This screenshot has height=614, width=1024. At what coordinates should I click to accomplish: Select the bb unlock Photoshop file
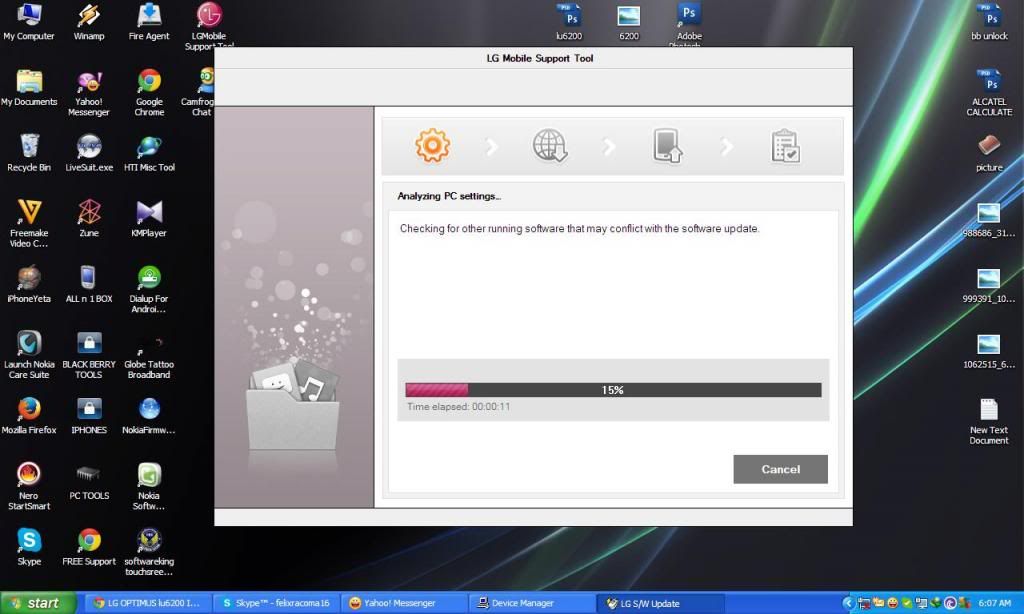tap(989, 22)
